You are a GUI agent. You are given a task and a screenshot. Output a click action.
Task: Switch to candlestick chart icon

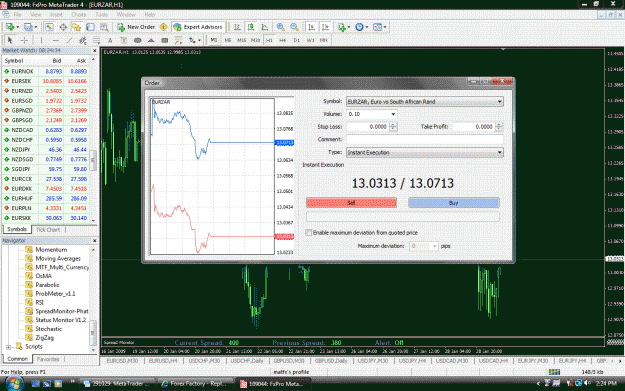[x=251, y=27]
